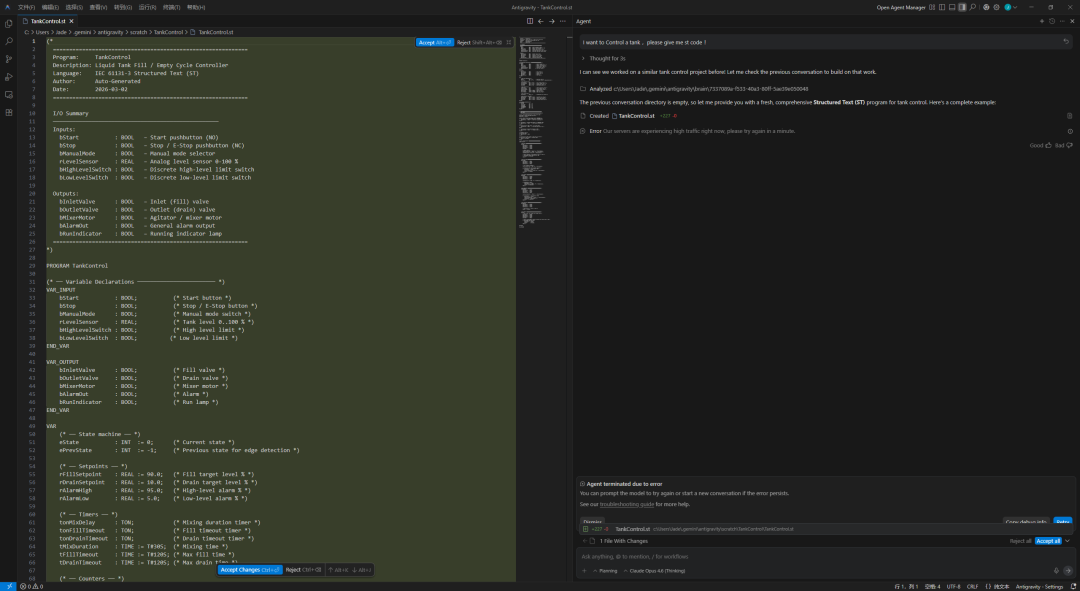Open the Explorer view in the activity bar
Viewport: 1080px width, 591px height.
[x=9, y=23]
